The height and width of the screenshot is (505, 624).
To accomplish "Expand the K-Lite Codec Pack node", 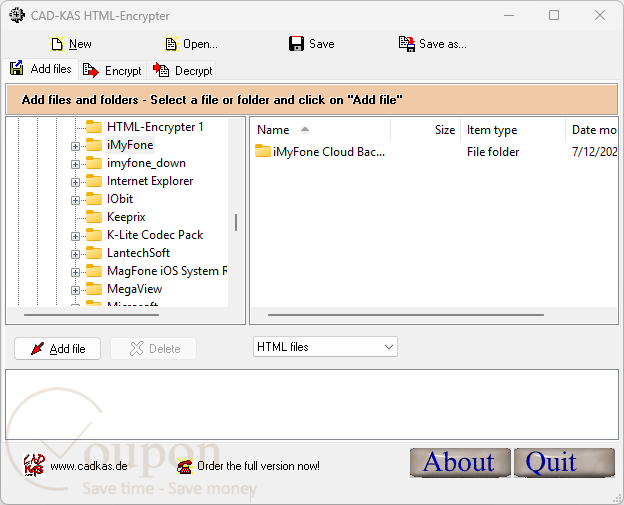I will pos(75,236).
